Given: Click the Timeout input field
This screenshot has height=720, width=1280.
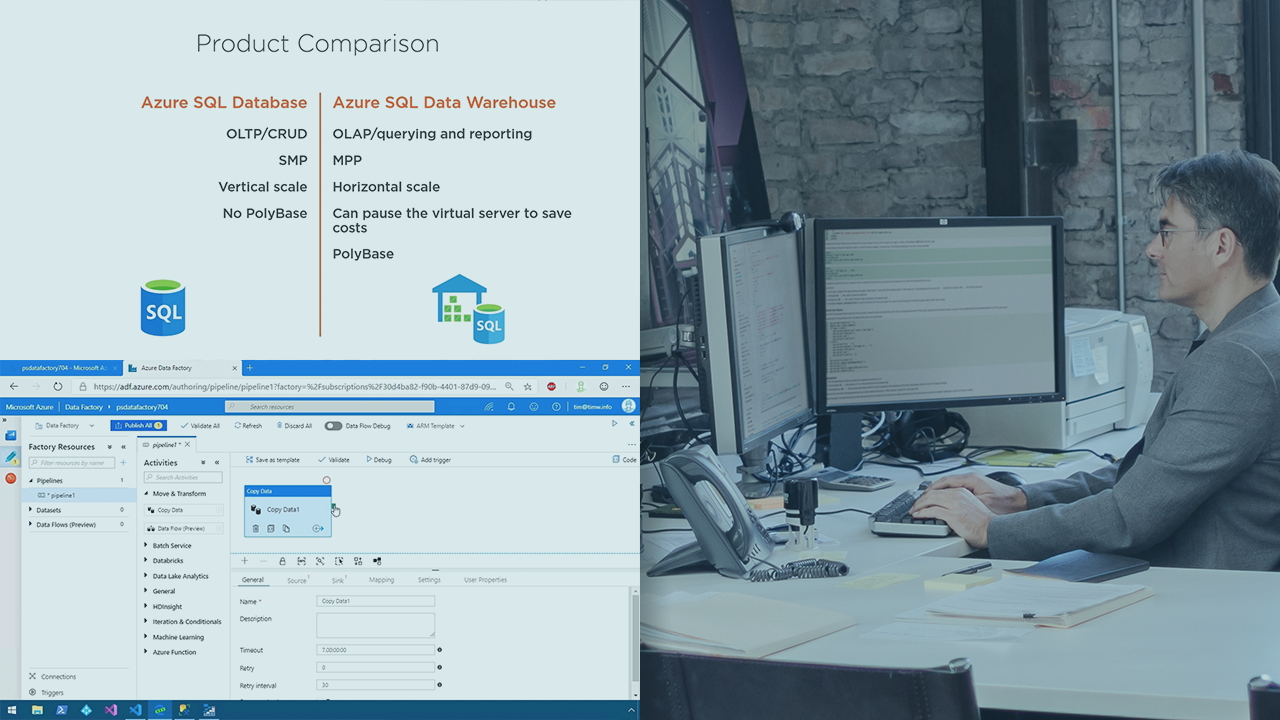Looking at the screenshot, I should (376, 650).
